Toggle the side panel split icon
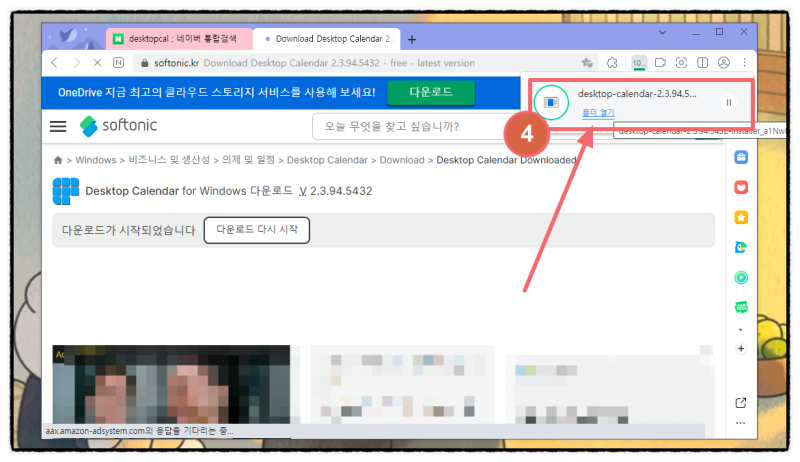Image resolution: width=800 pixels, height=462 pixels. coord(703,63)
